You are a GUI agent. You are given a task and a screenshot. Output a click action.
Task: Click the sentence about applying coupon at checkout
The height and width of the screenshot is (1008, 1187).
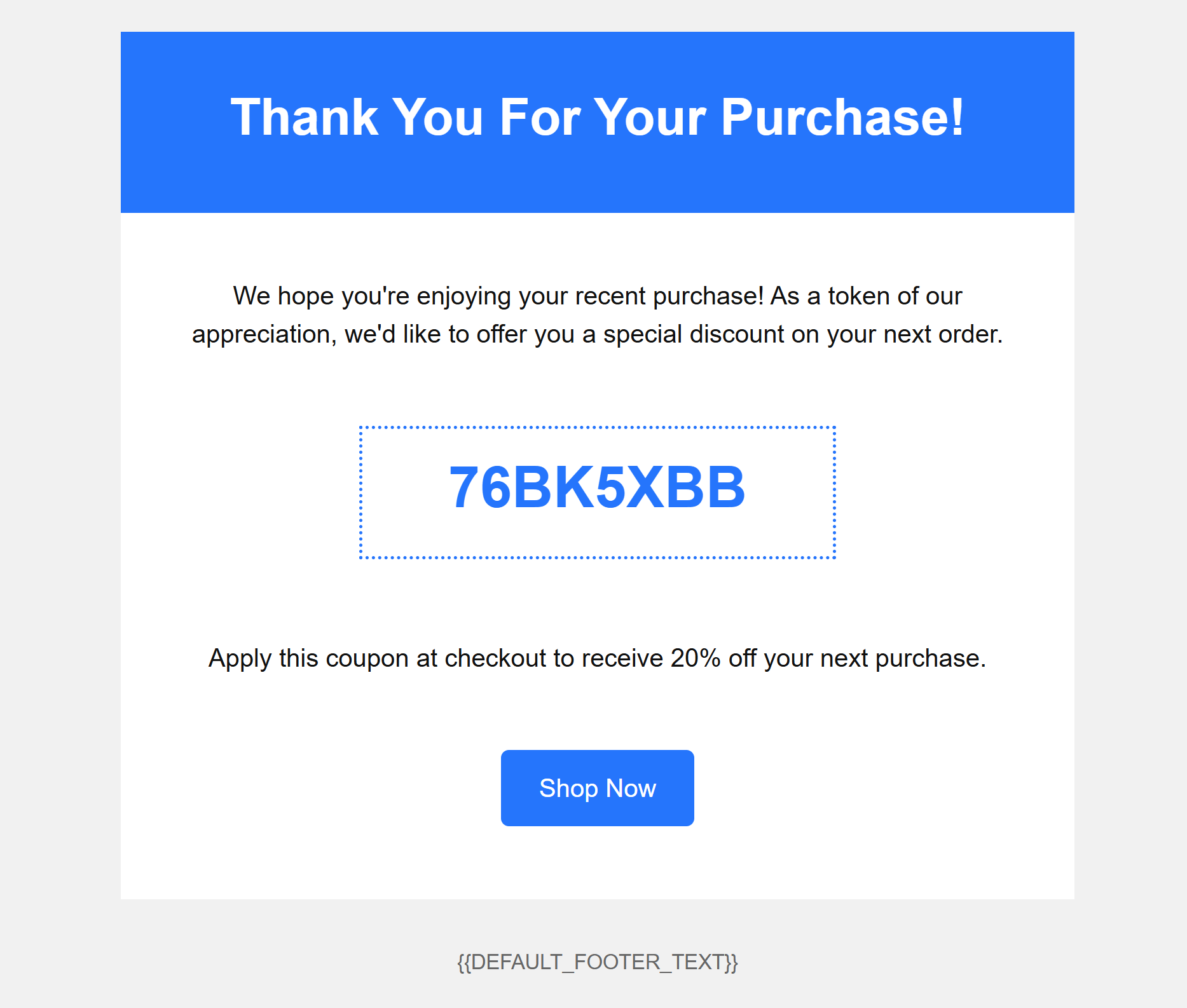tap(596, 658)
